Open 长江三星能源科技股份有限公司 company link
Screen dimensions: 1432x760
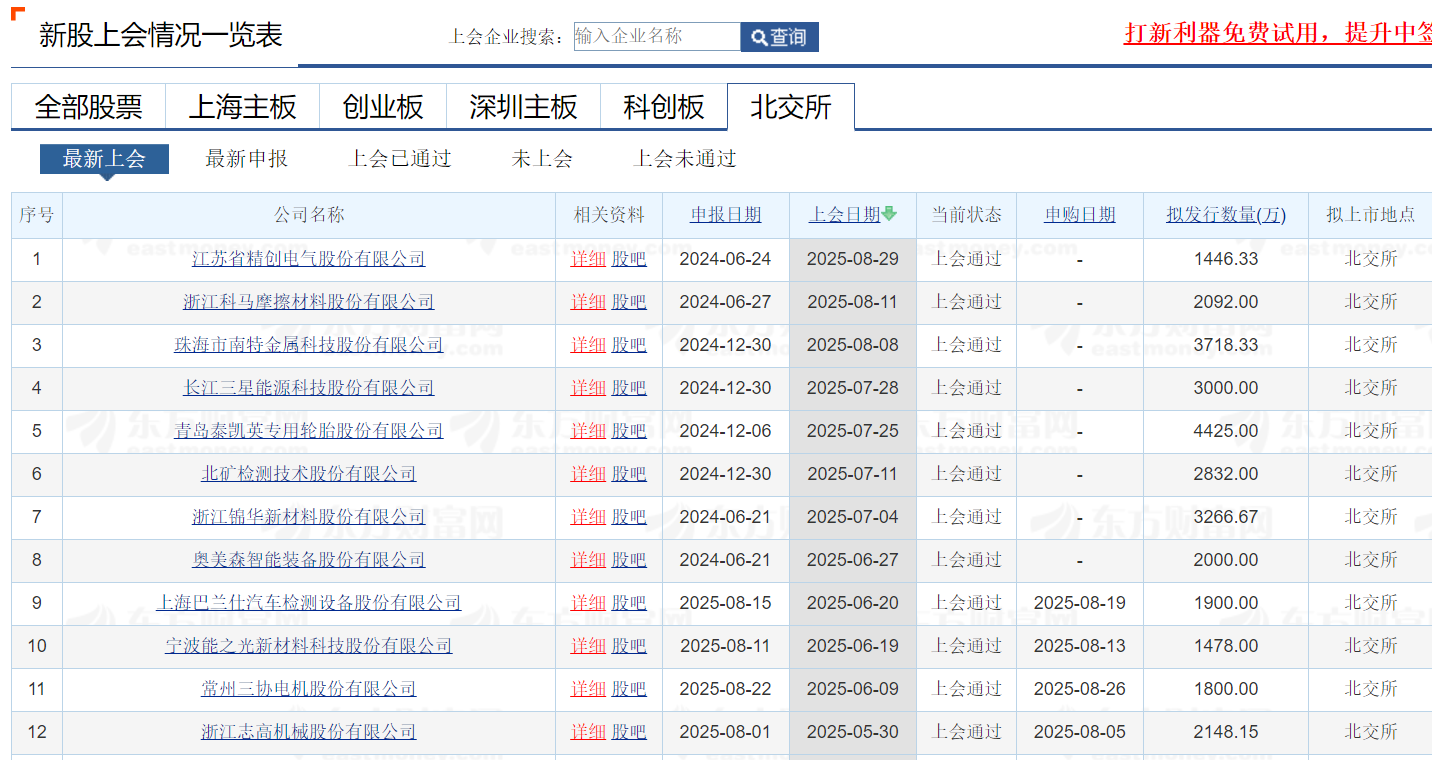309,388
